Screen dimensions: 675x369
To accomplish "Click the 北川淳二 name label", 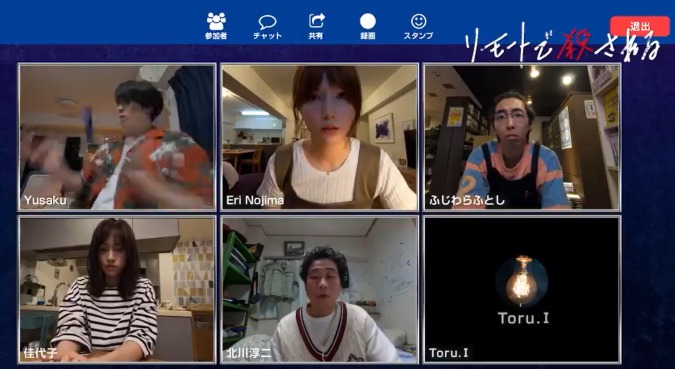I will [x=248, y=353].
